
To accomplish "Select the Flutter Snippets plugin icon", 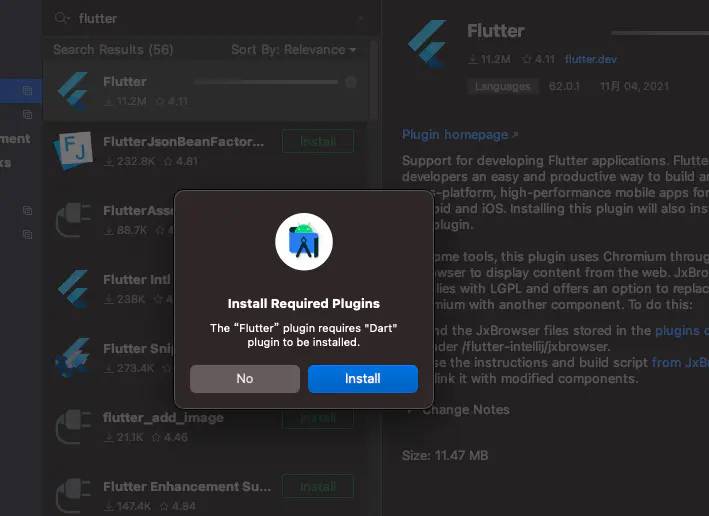I will (x=73, y=358).
